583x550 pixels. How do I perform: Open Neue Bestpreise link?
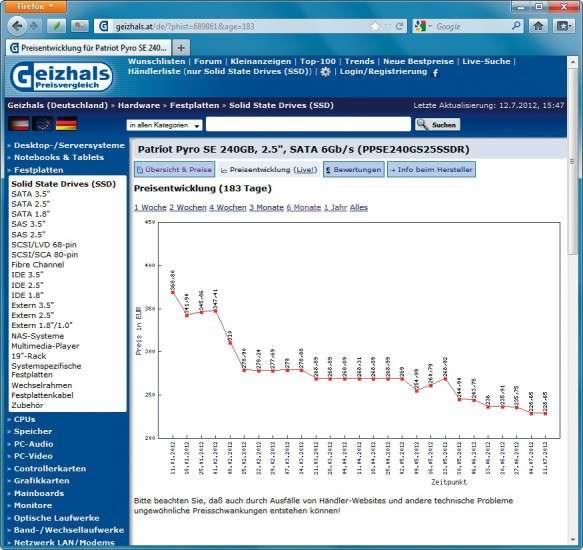pyautogui.click(x=418, y=61)
